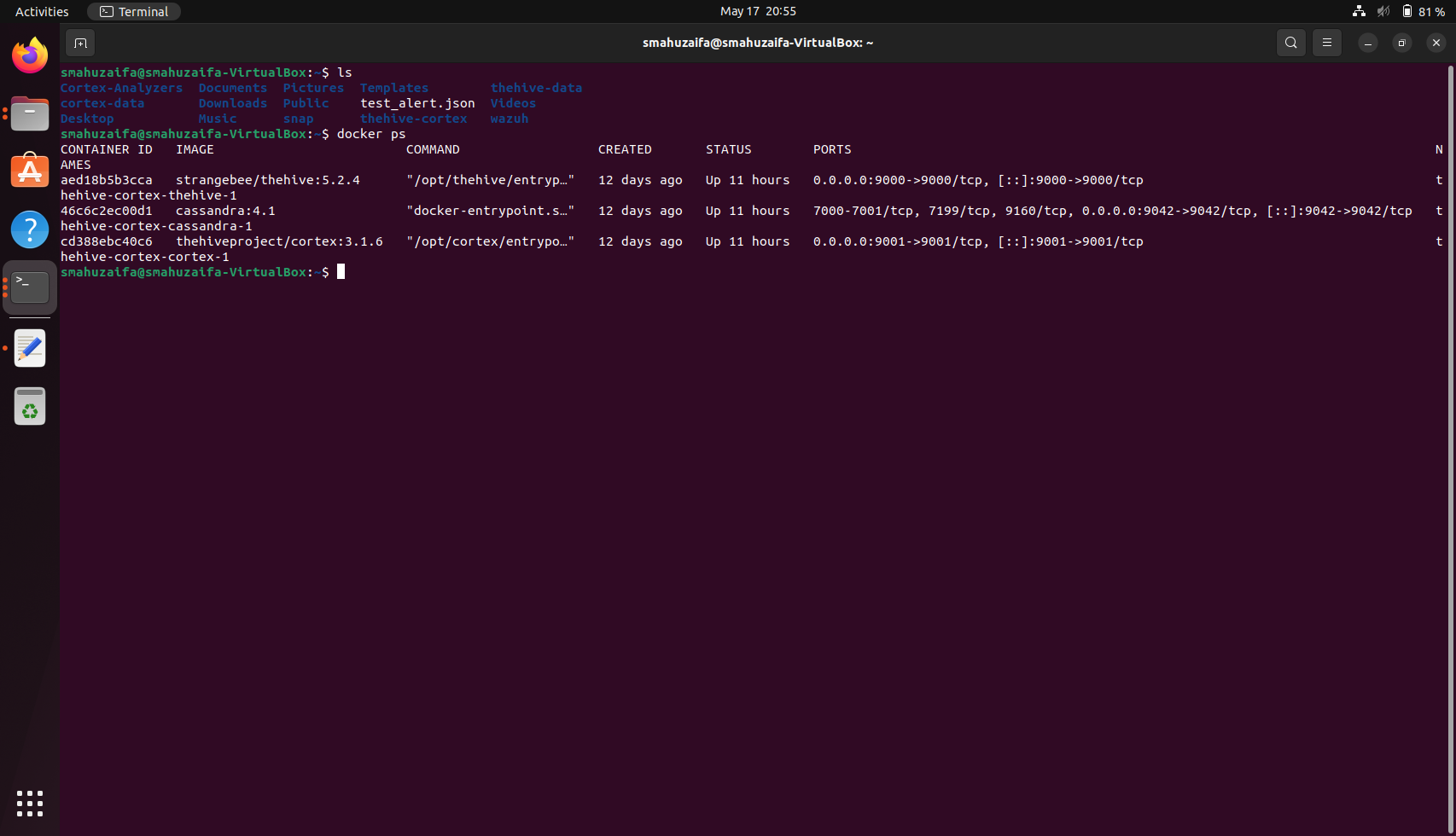Click the terminal vertical scrollbar
1456x836 pixels.
coord(1450,448)
